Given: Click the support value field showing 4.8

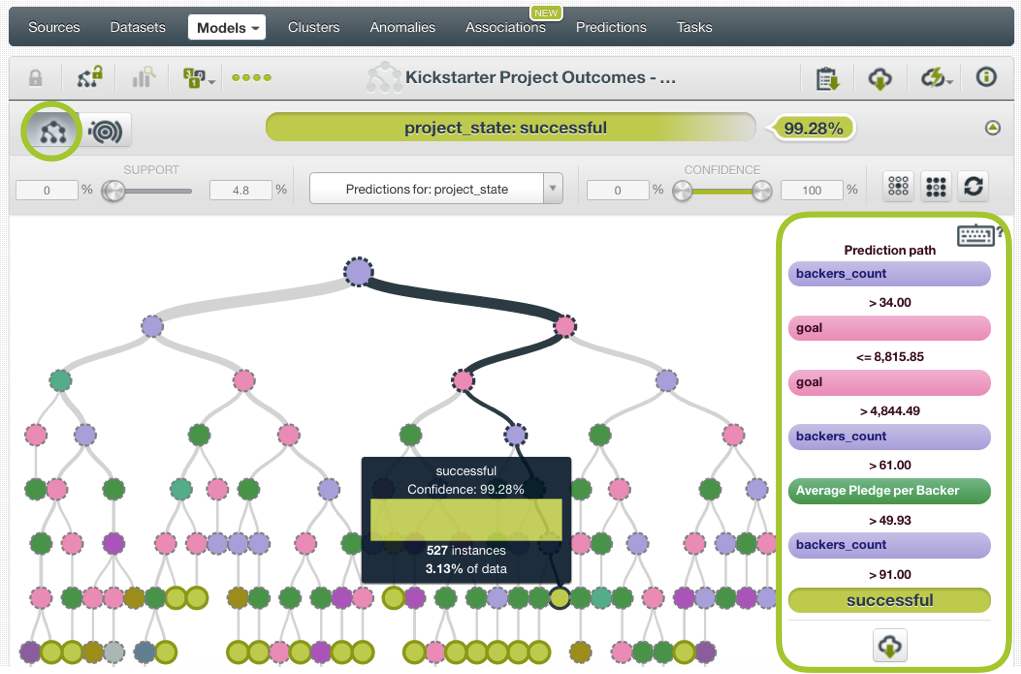Looking at the screenshot, I should (x=240, y=190).
